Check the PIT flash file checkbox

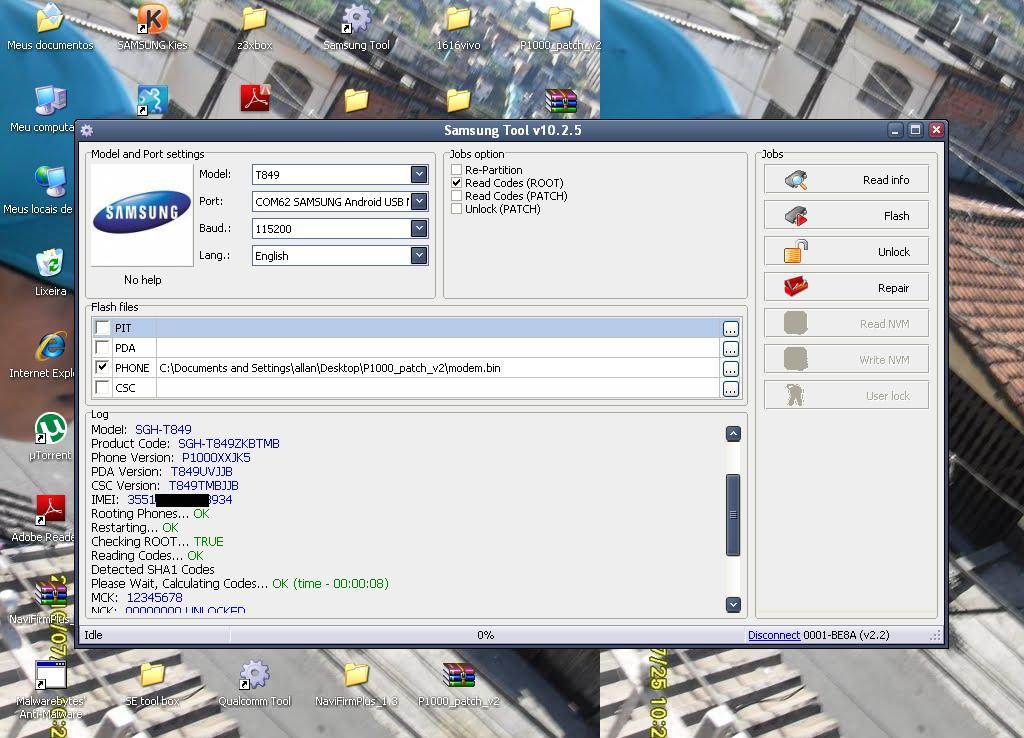(102, 327)
